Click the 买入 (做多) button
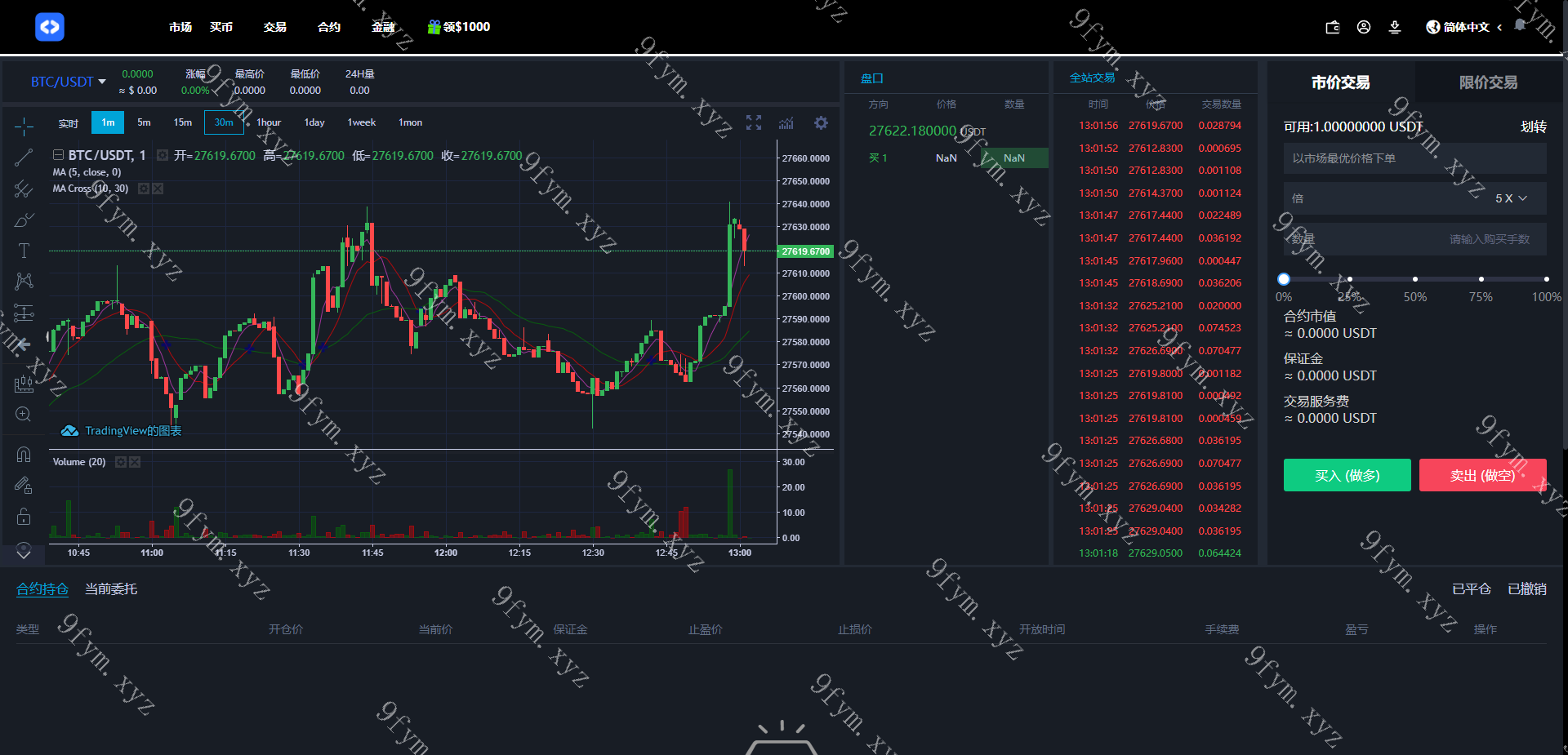Image resolution: width=1568 pixels, height=755 pixels. pos(1347,475)
